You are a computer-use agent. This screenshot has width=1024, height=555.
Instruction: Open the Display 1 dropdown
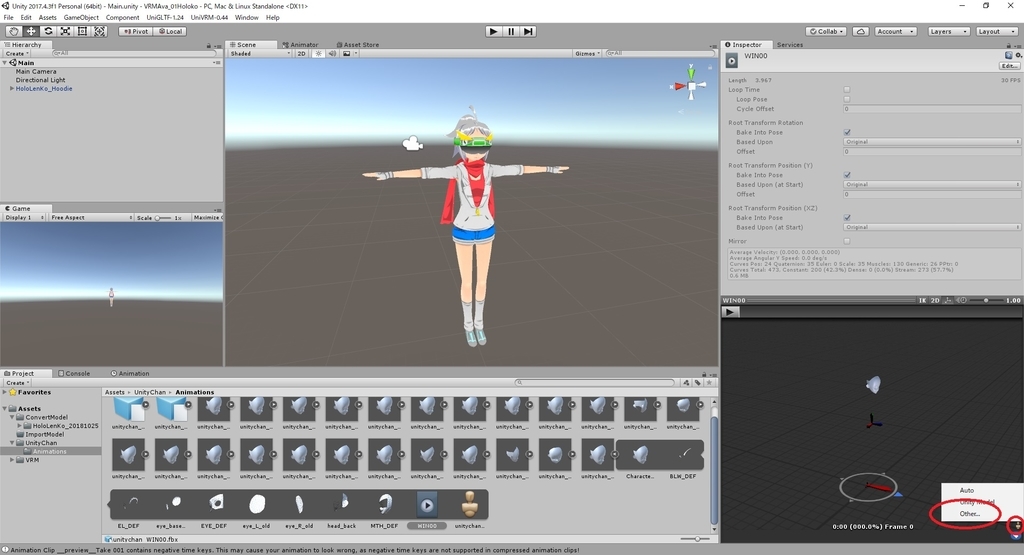point(24,217)
